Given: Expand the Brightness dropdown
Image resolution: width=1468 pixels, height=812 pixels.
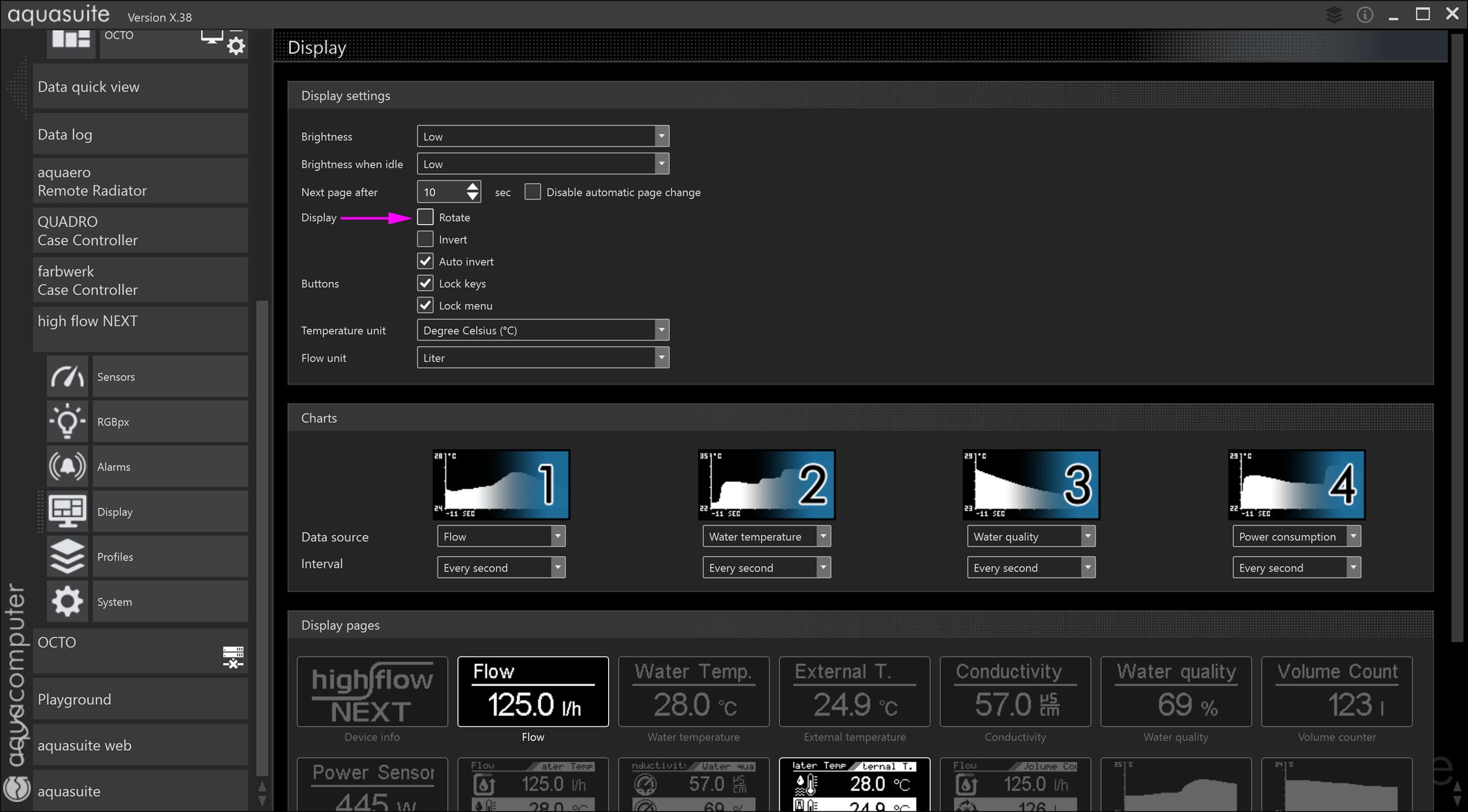Looking at the screenshot, I should click(661, 136).
